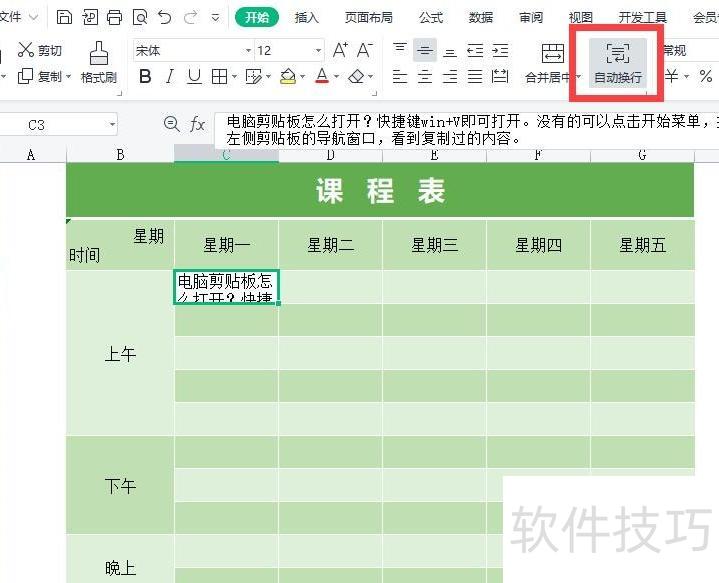Expand the Copy (复制) dropdown arrow
The image size is (719, 583).
[69, 76]
